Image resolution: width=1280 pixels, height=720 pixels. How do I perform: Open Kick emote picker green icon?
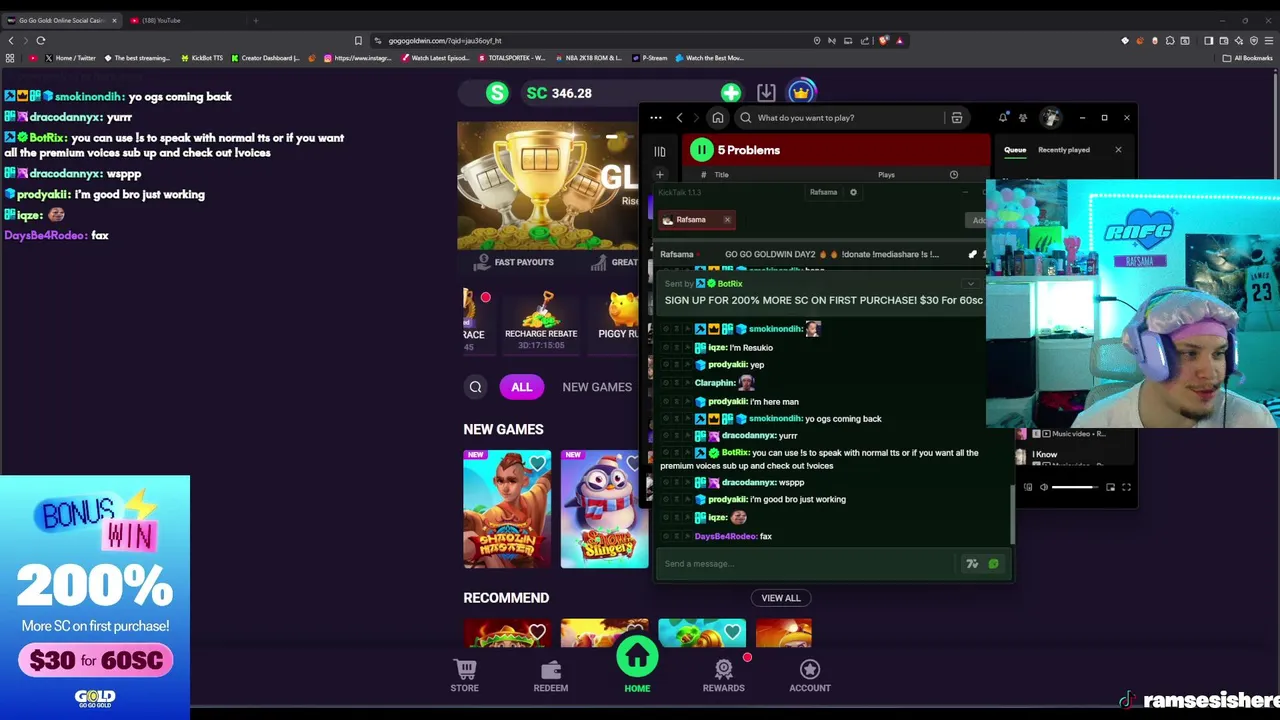tap(993, 564)
